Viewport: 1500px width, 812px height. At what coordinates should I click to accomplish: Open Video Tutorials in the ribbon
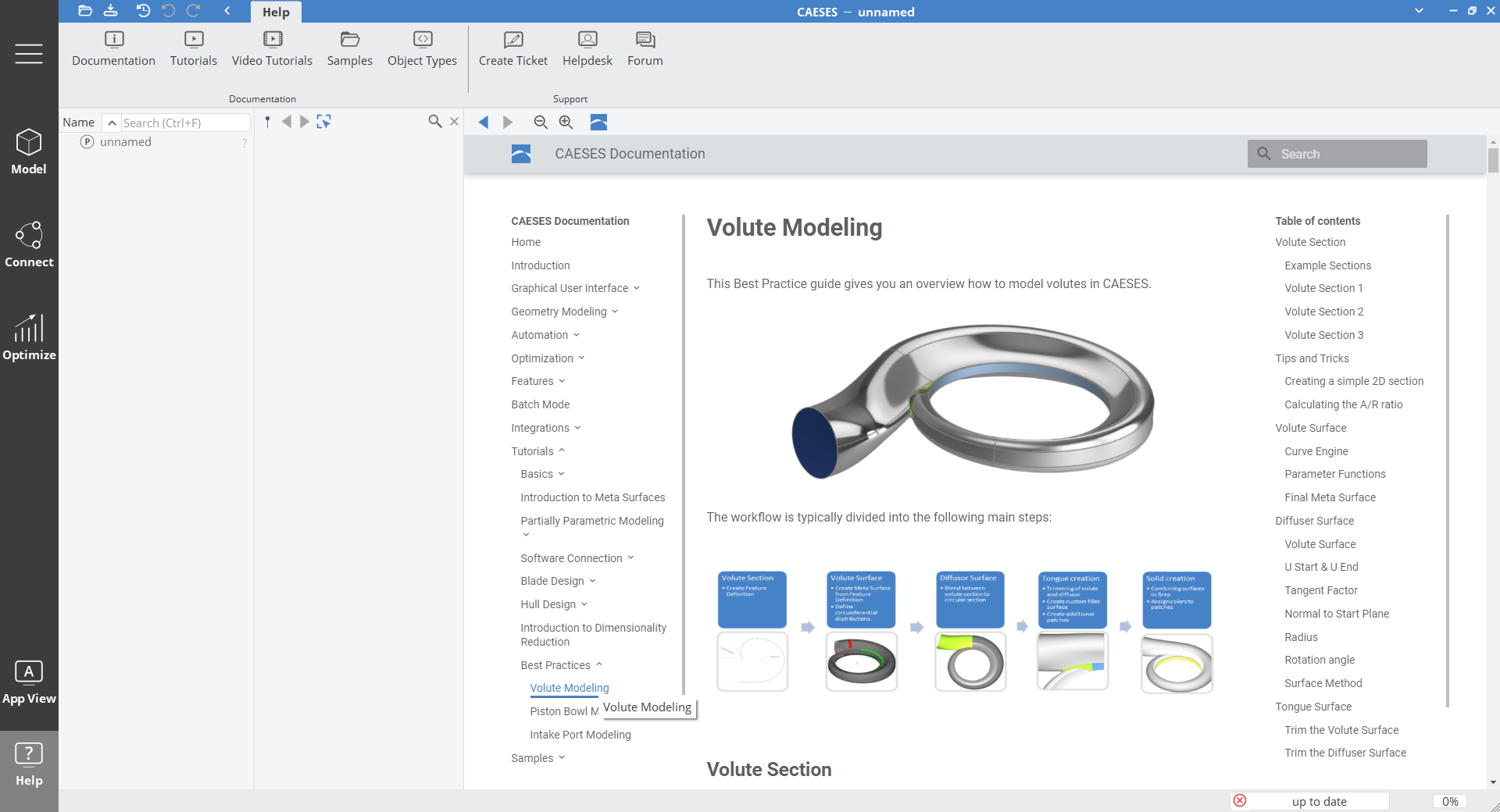[x=272, y=48]
